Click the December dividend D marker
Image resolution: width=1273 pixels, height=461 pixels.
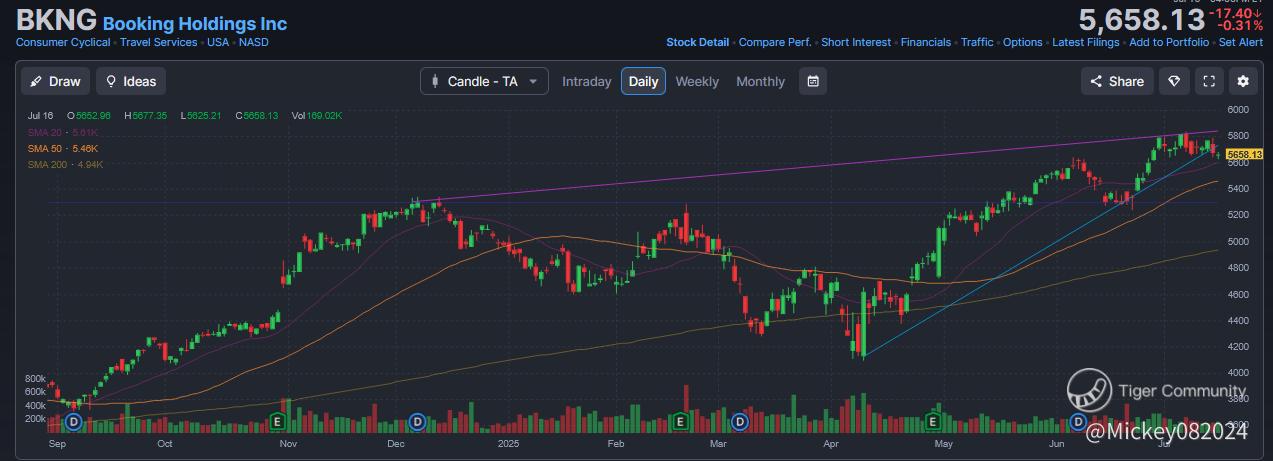coord(418,422)
